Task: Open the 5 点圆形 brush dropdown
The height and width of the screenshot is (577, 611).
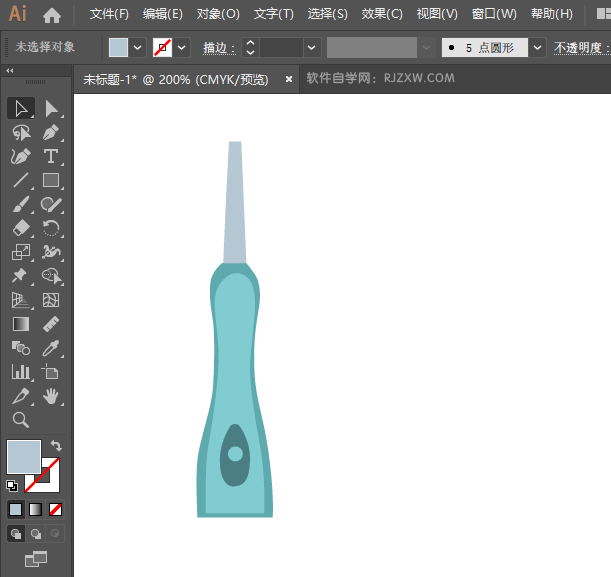Action: (x=538, y=47)
